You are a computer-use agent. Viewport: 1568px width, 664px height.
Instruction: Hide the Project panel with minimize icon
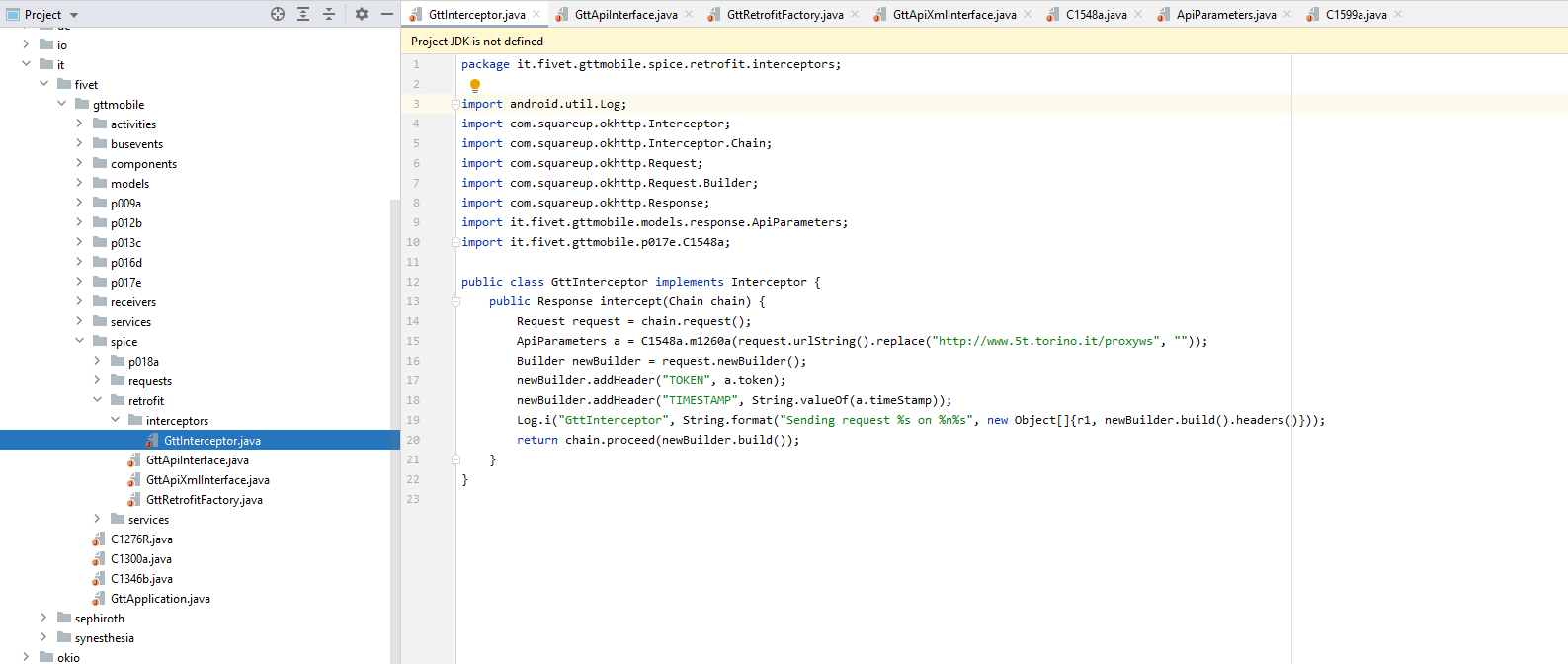pos(387,14)
